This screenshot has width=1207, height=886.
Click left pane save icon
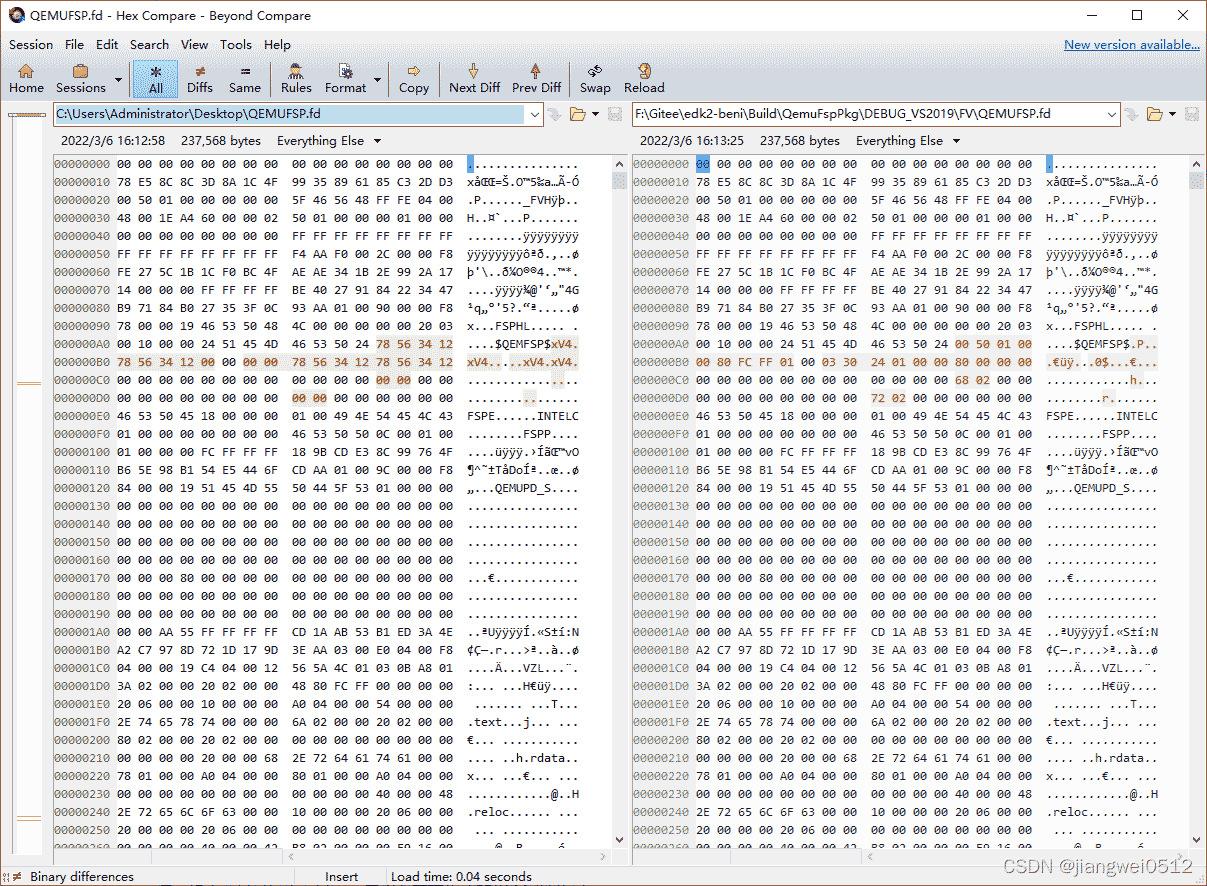615,114
